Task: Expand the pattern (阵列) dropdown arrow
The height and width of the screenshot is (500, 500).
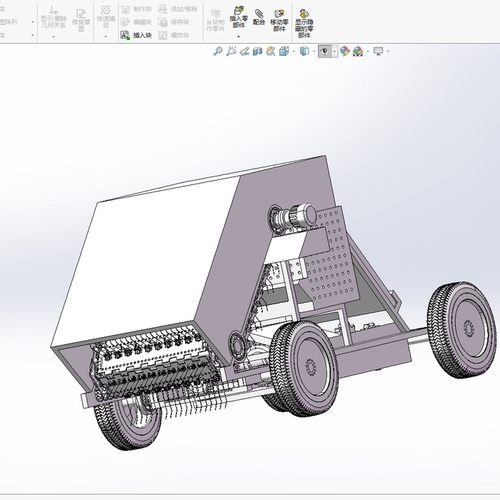Action: pyautogui.click(x=33, y=22)
